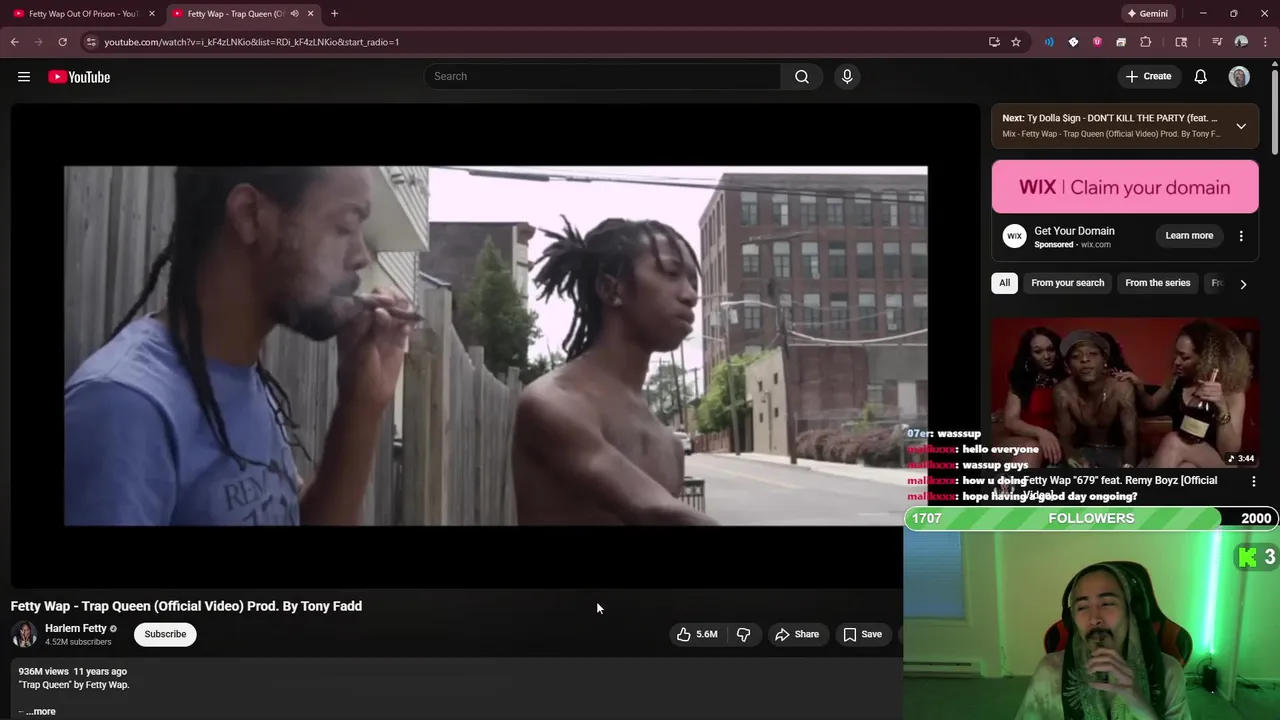Viewport: 1280px width, 720px height.
Task: Show more filter chips with arrow
Action: coord(1243,284)
